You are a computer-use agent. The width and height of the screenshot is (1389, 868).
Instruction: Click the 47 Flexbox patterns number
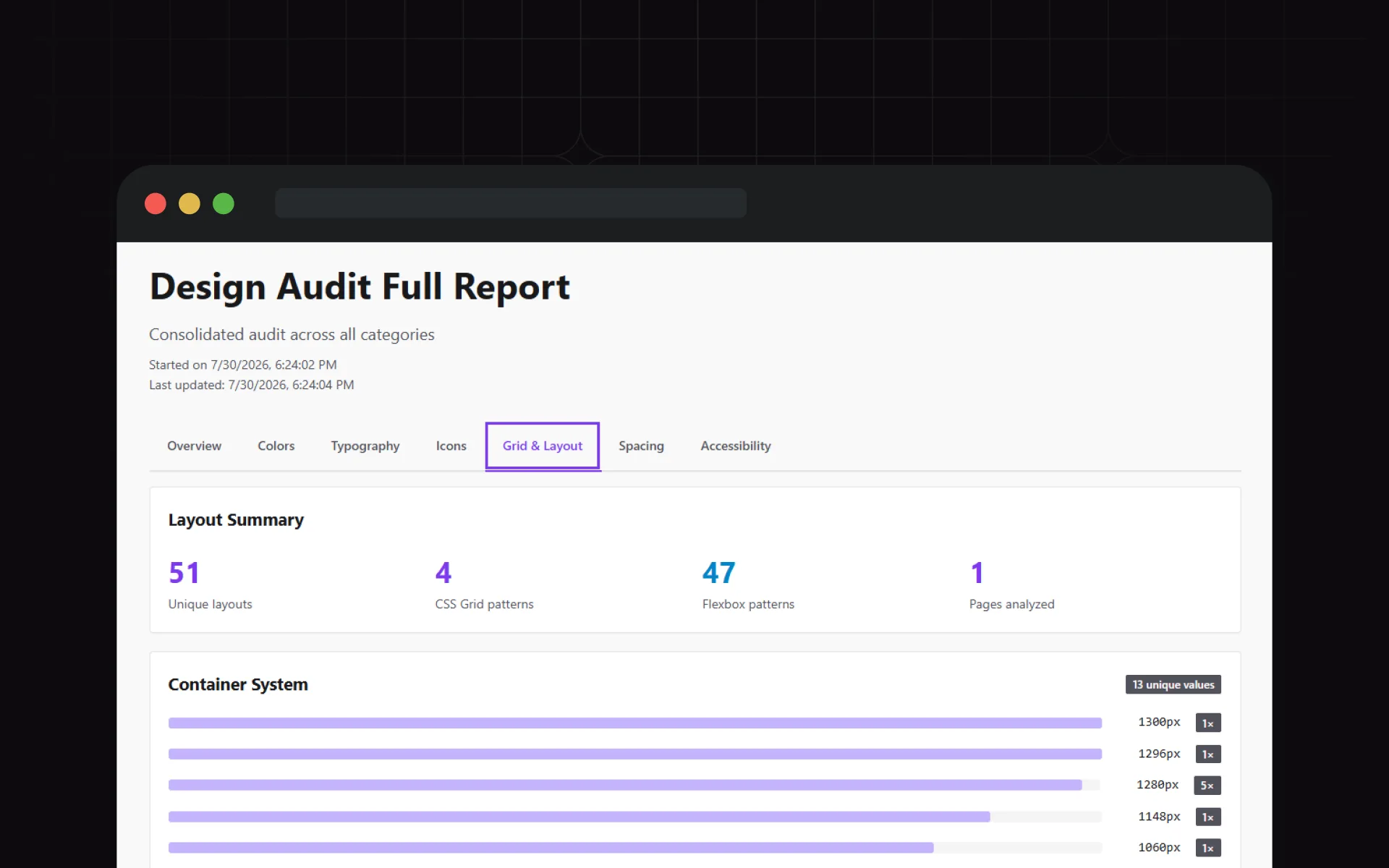[718, 573]
